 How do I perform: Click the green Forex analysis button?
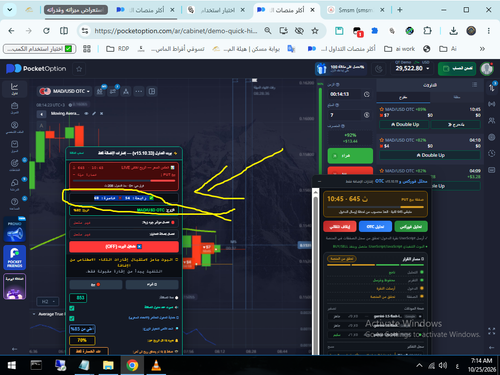[x=411, y=227]
